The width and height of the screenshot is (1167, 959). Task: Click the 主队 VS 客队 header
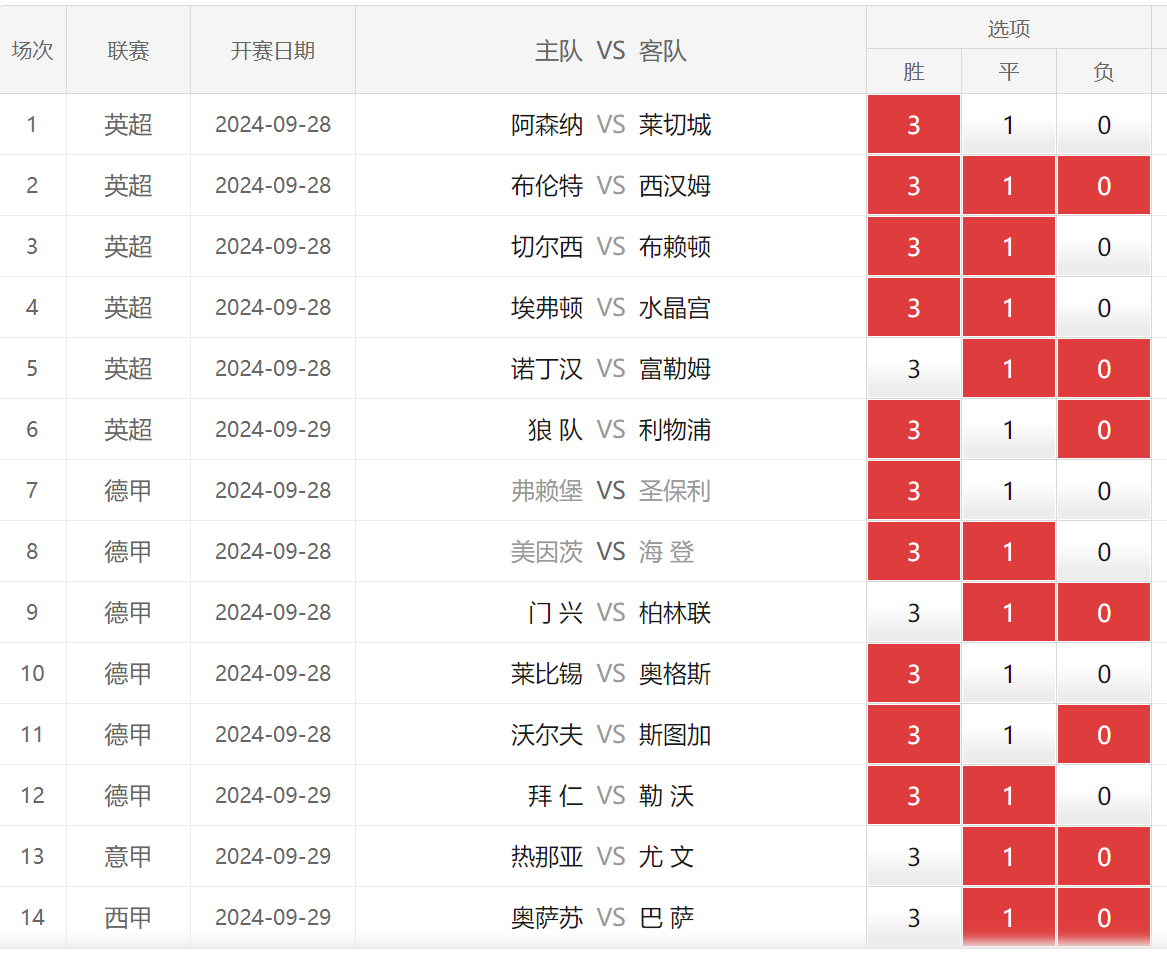pyautogui.click(x=610, y=50)
